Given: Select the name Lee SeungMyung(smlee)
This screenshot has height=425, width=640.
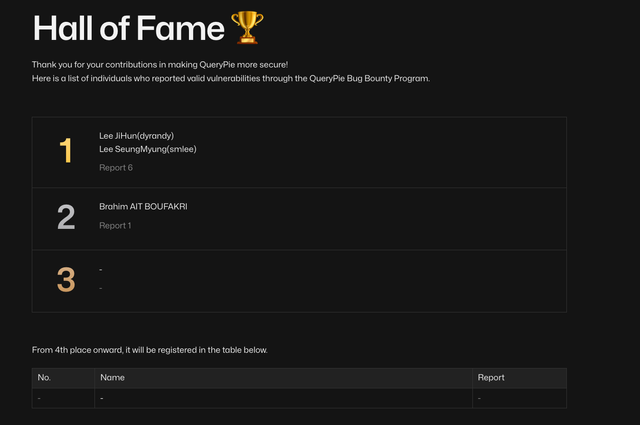Looking at the screenshot, I should (x=147, y=149).
